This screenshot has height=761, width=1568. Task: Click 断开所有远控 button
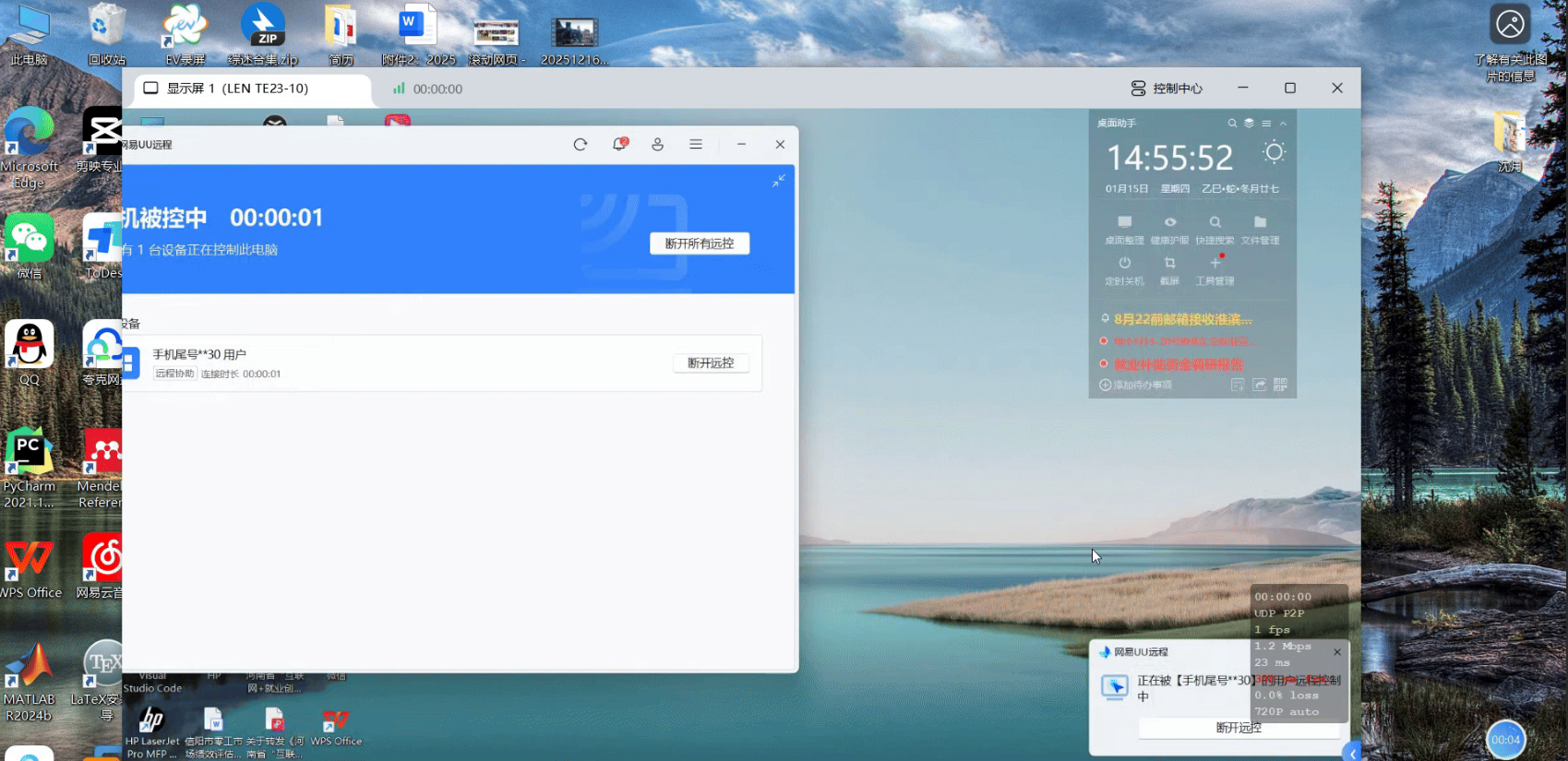[x=700, y=244]
